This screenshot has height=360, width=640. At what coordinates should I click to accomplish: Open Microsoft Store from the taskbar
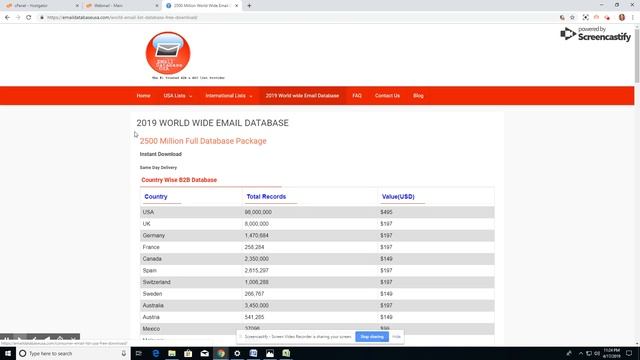(188, 353)
